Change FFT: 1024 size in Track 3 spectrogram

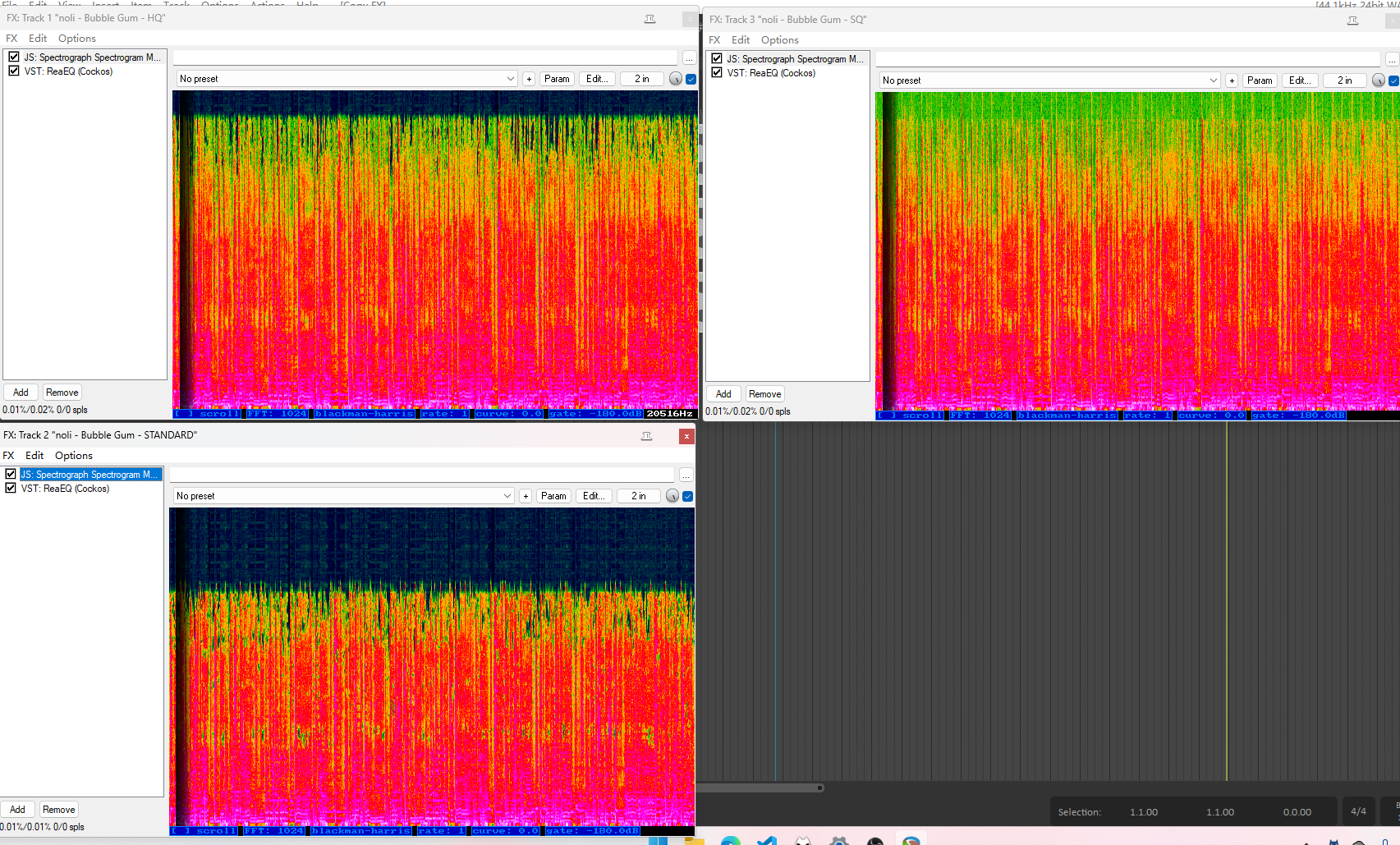pyautogui.click(x=980, y=416)
